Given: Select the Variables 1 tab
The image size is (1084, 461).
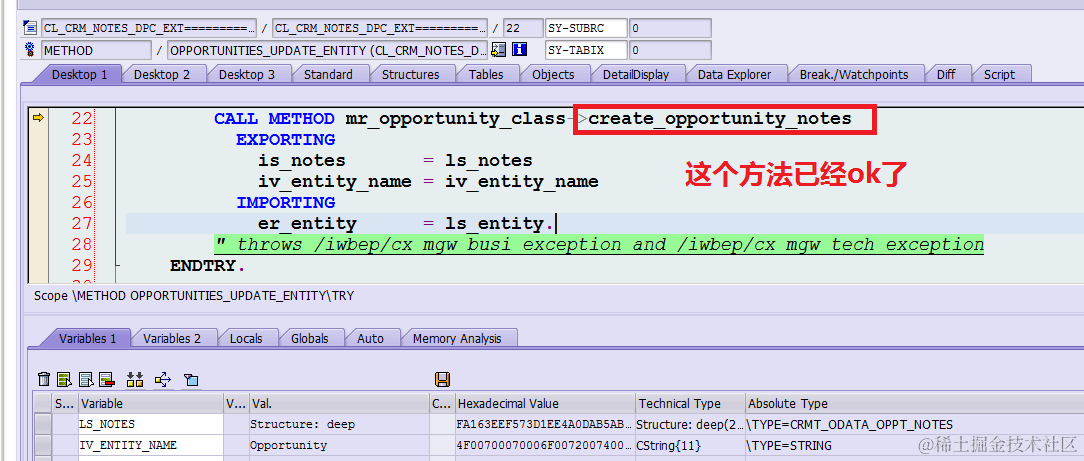Looking at the screenshot, I should pos(87,339).
